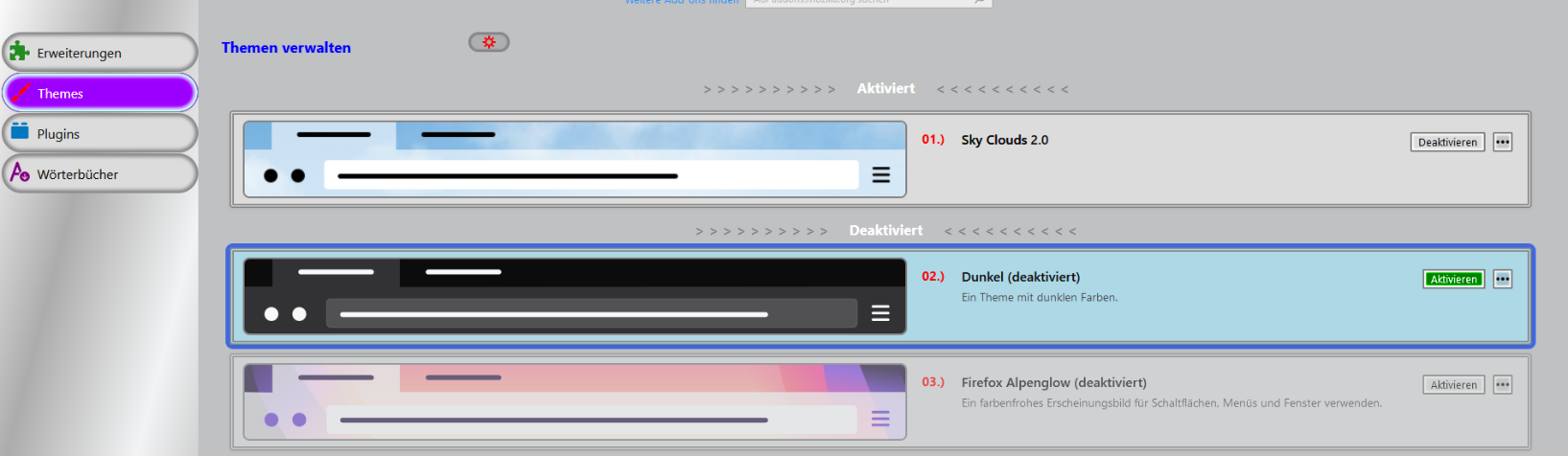
Task: Open the red gear tools menu
Action: tap(489, 42)
